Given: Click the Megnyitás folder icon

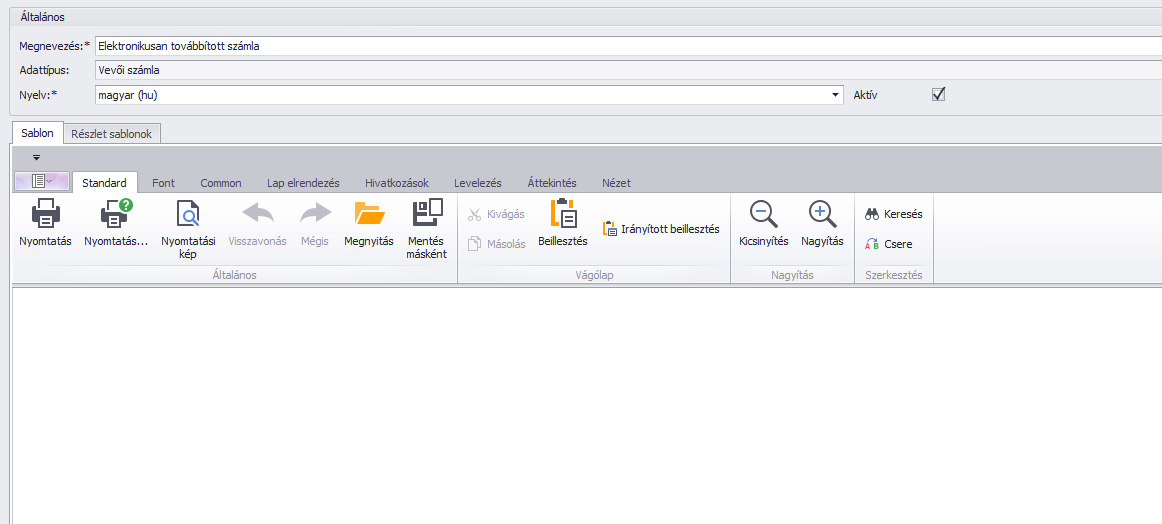Looking at the screenshot, I should coord(369,214).
